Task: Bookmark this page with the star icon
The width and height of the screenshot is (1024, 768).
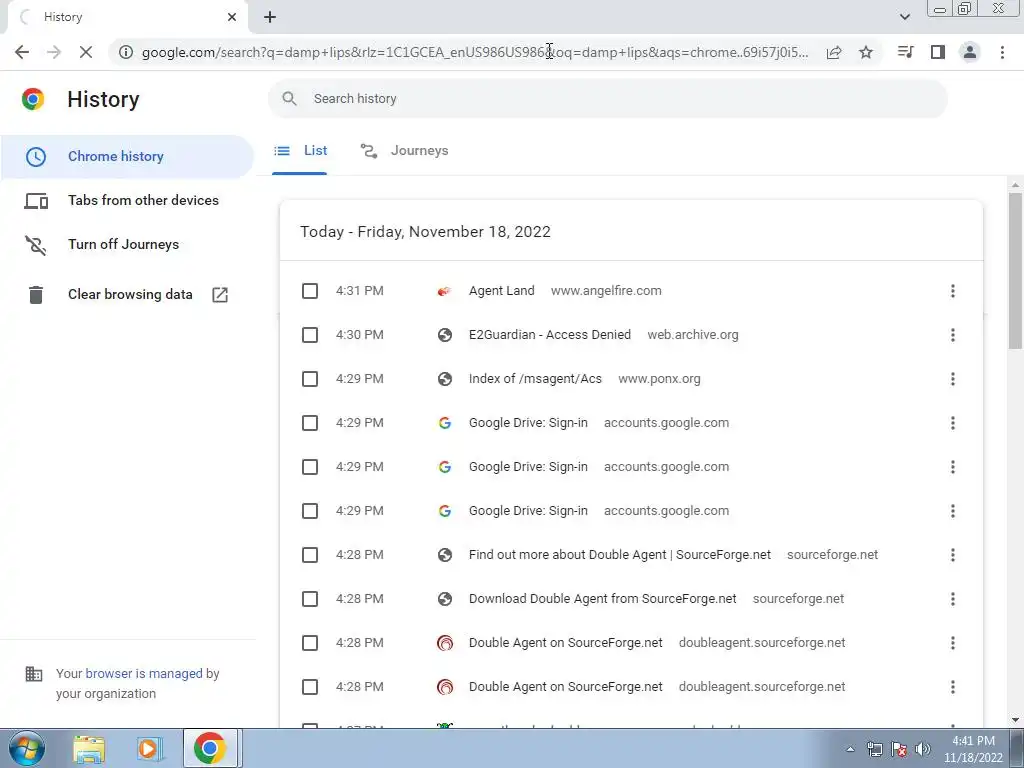Action: [866, 52]
